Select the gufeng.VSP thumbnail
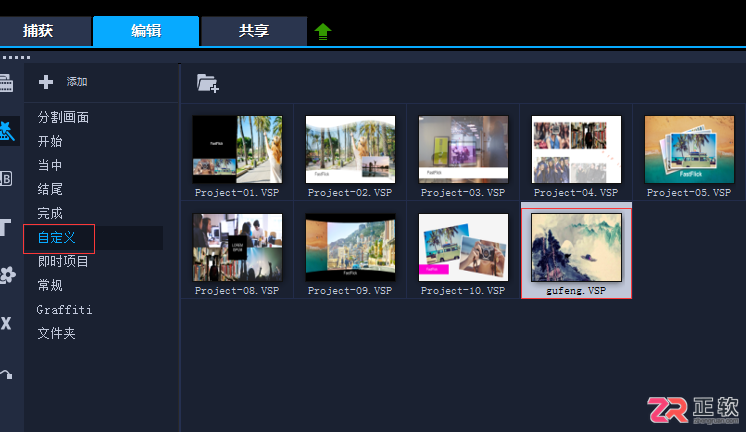Image resolution: width=746 pixels, height=432 pixels. [x=576, y=251]
